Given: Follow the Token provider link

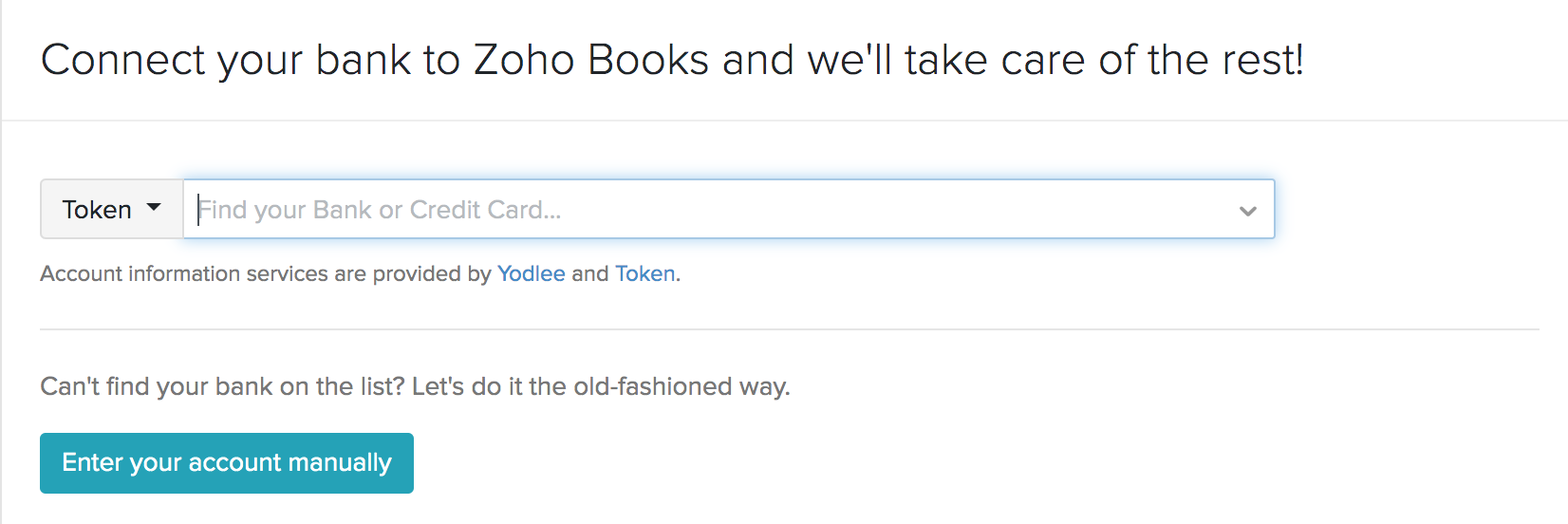Looking at the screenshot, I should 645,273.
